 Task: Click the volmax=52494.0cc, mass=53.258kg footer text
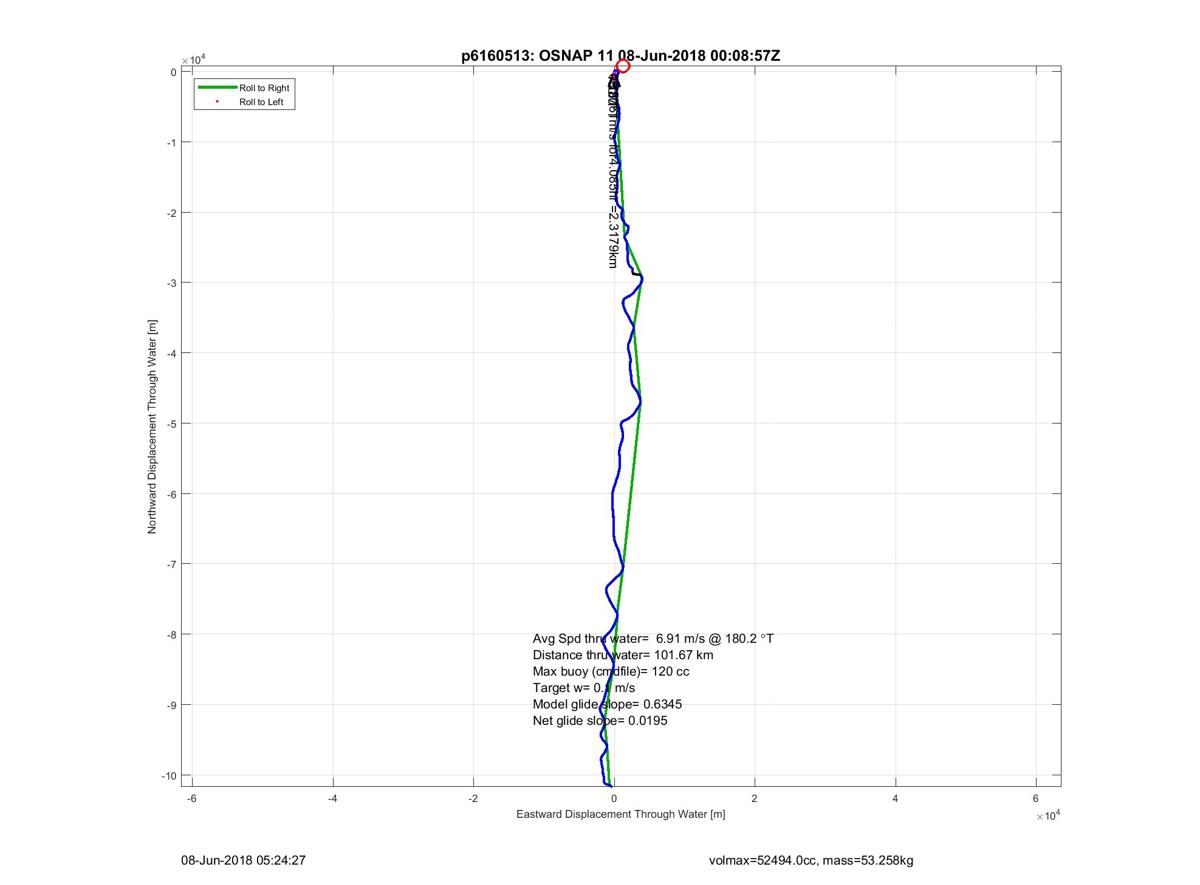coord(810,859)
